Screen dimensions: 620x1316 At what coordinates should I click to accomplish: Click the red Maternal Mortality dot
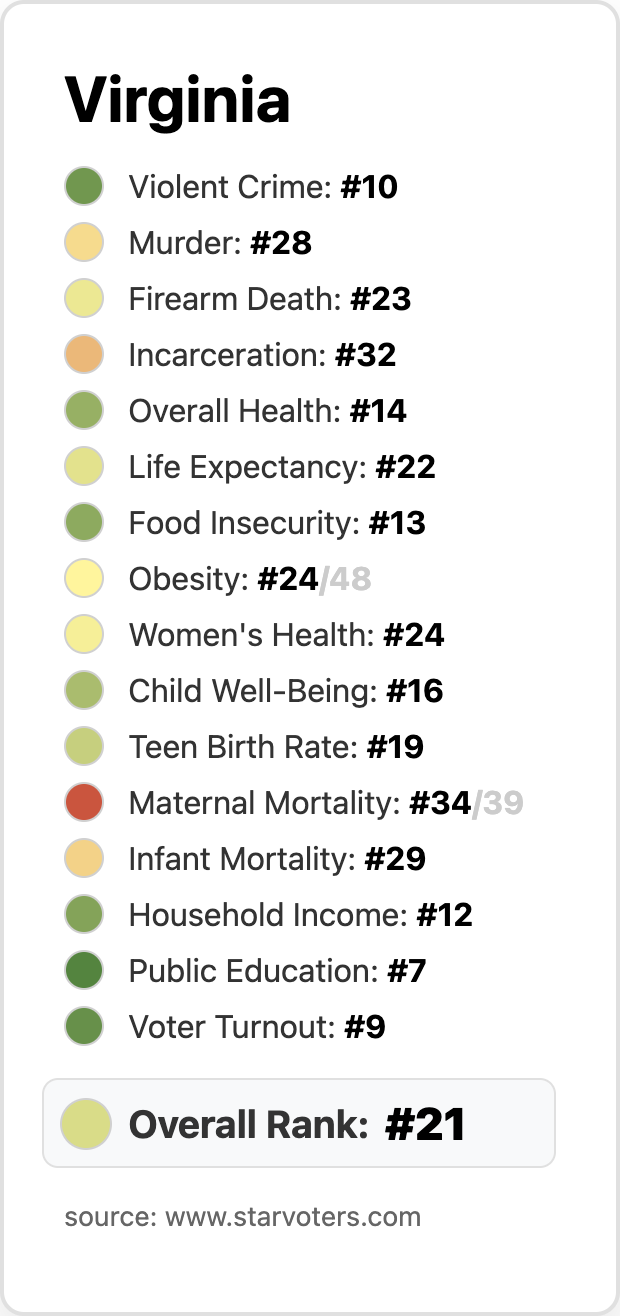coord(84,803)
